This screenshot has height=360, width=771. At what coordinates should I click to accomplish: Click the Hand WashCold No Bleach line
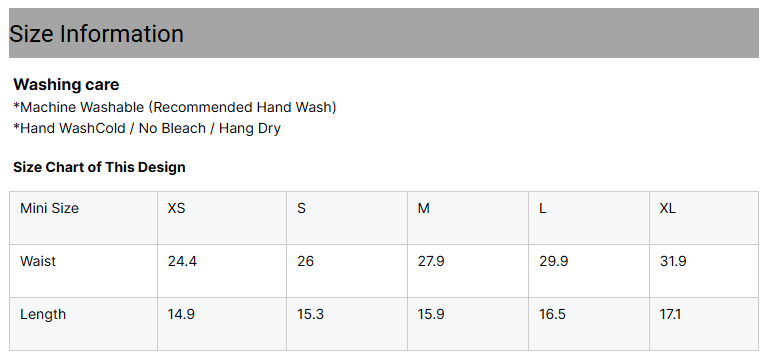[x=147, y=128]
